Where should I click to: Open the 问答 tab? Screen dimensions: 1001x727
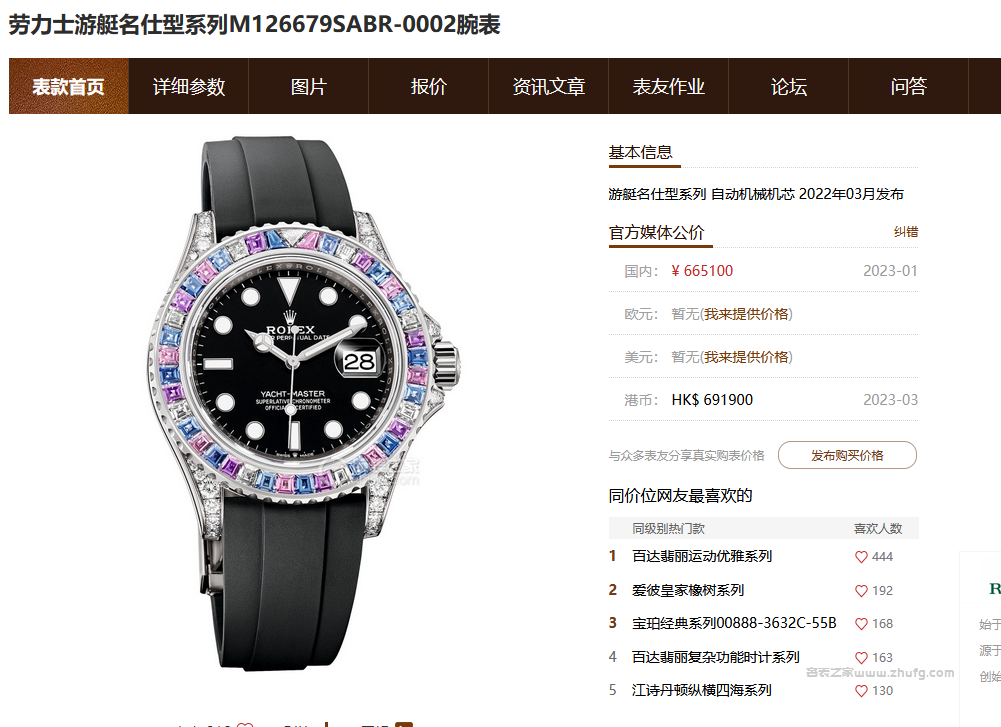click(x=908, y=86)
